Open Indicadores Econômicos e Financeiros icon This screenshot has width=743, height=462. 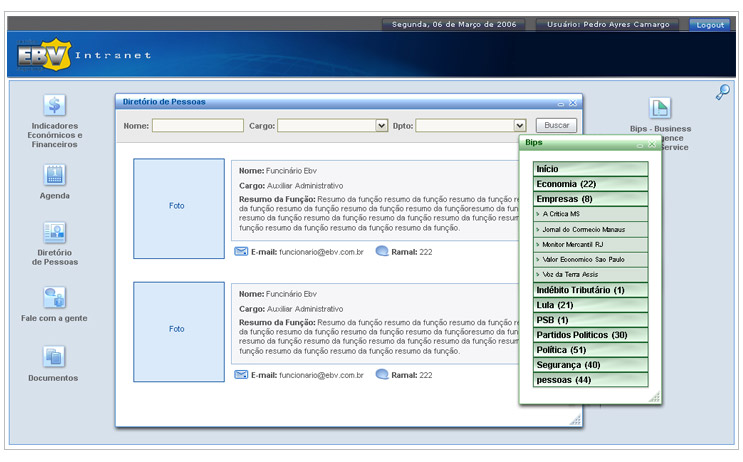(55, 105)
